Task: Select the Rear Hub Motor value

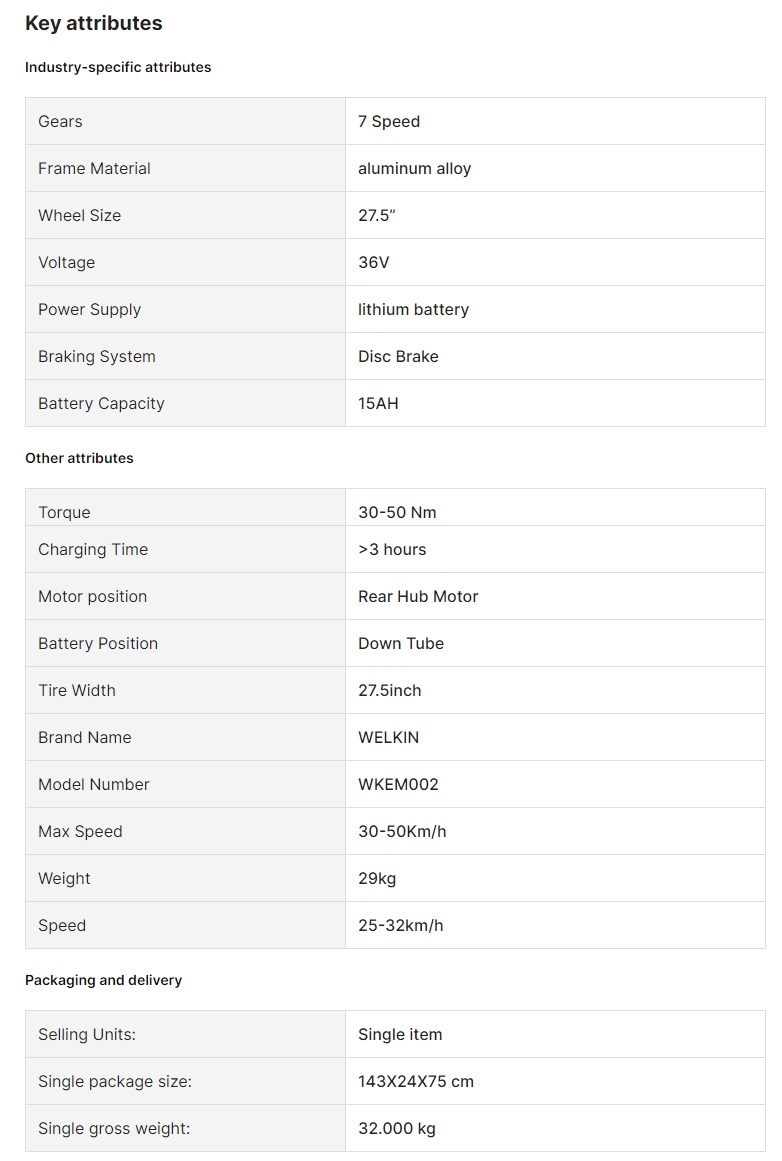Action: tap(418, 596)
